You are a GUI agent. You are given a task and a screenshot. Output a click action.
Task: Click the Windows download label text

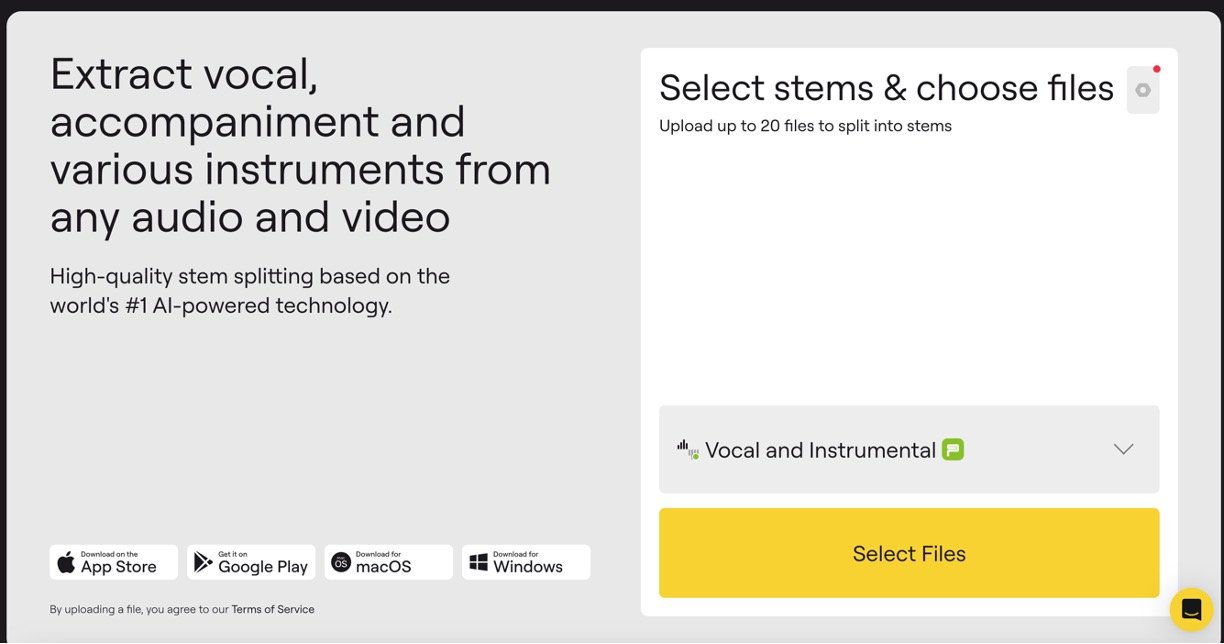pyautogui.click(x=527, y=566)
